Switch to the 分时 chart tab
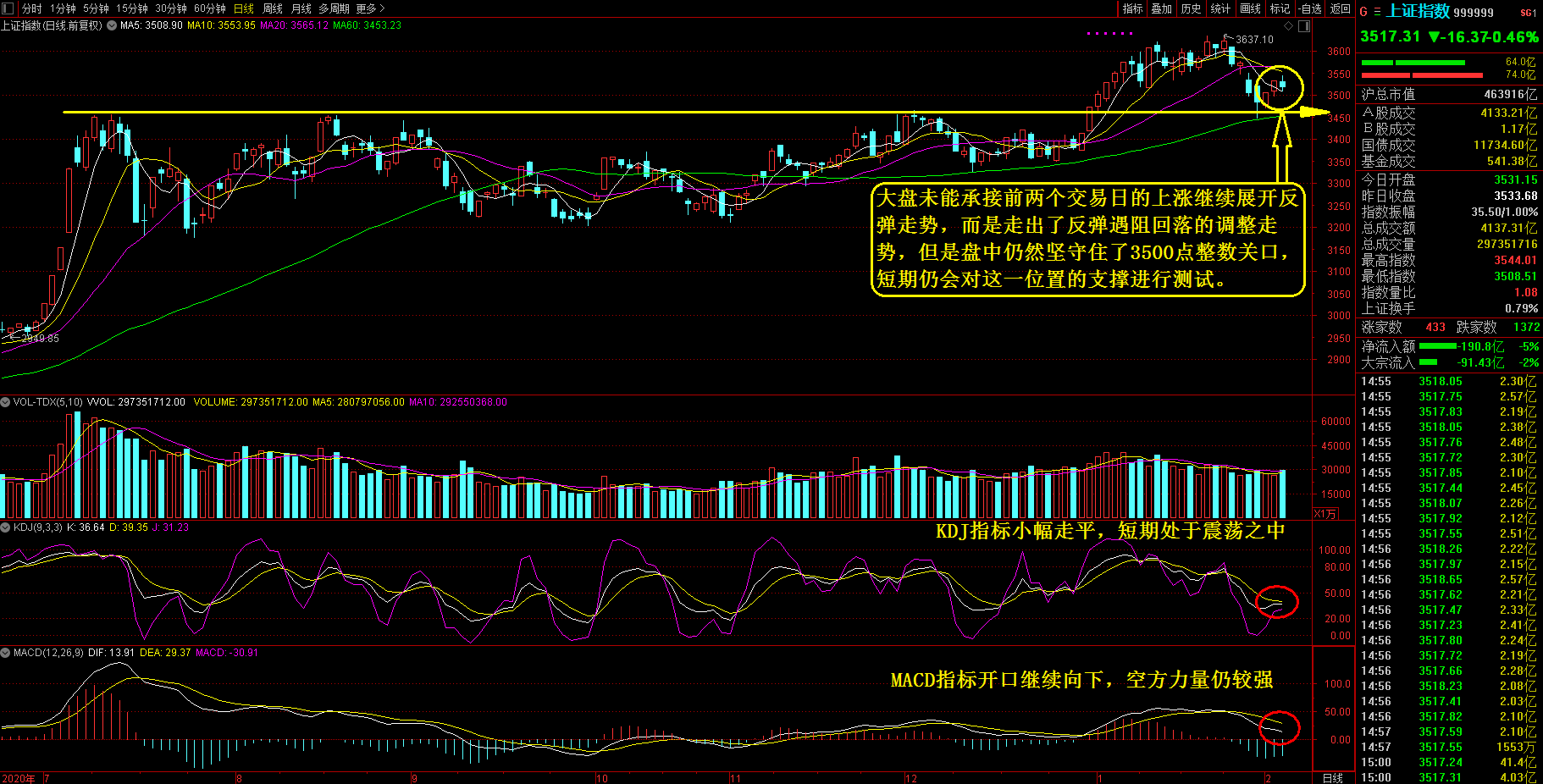This screenshot has width=1543, height=784. 31,8
